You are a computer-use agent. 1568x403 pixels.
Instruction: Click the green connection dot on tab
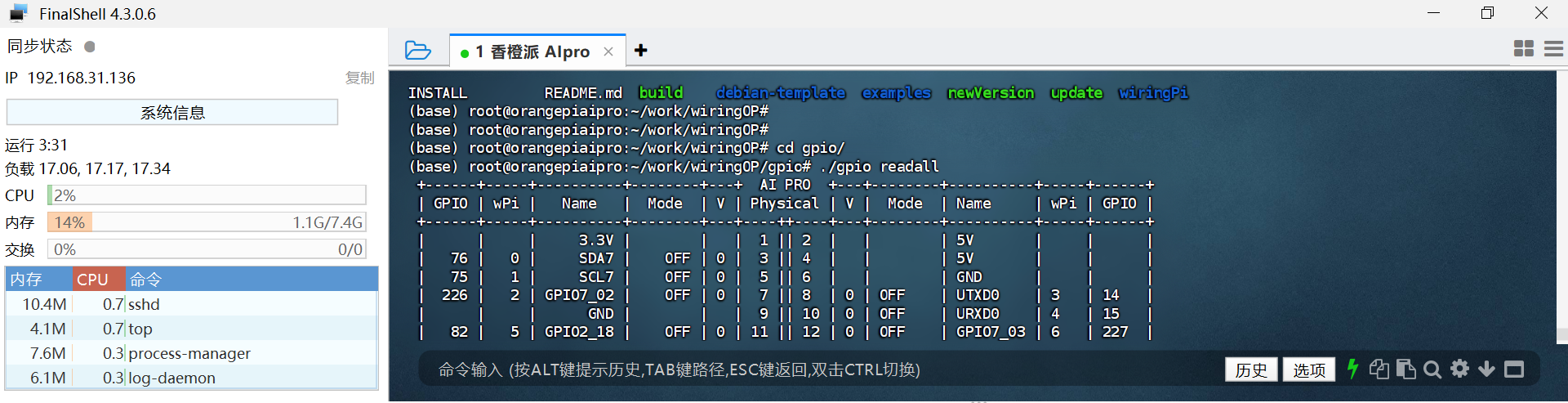[465, 53]
